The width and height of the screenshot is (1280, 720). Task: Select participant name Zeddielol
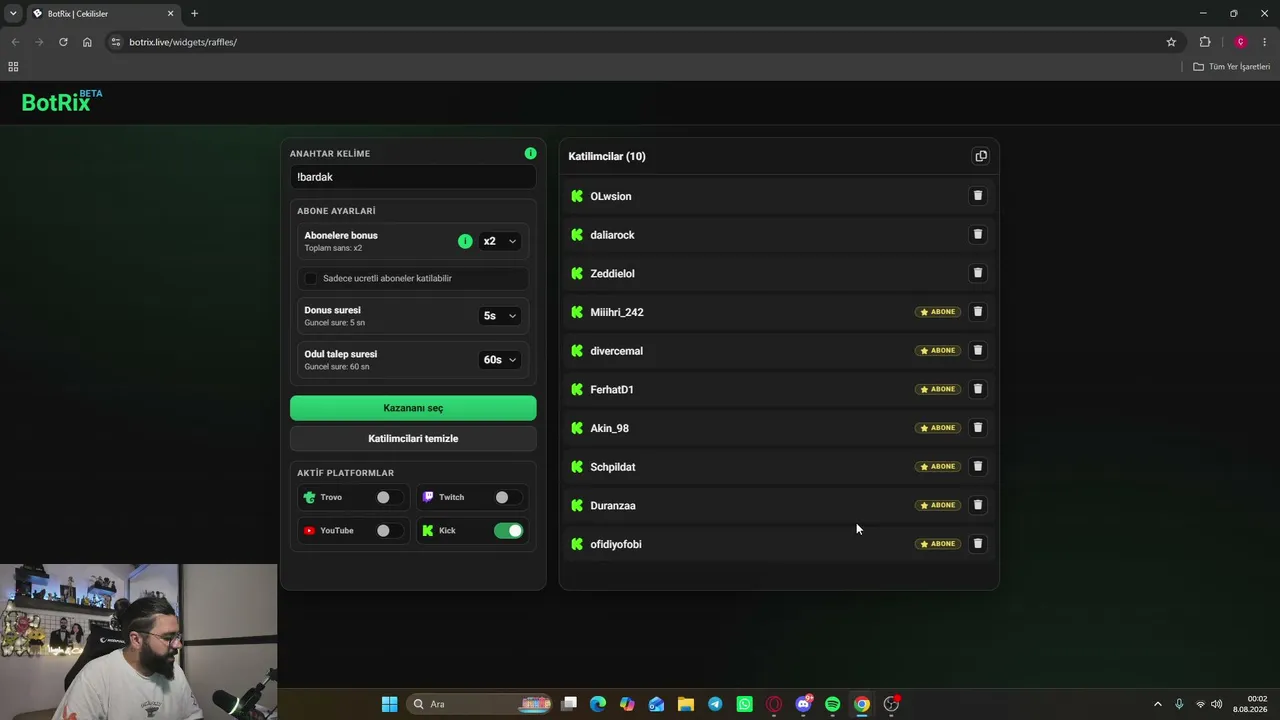[x=612, y=274]
